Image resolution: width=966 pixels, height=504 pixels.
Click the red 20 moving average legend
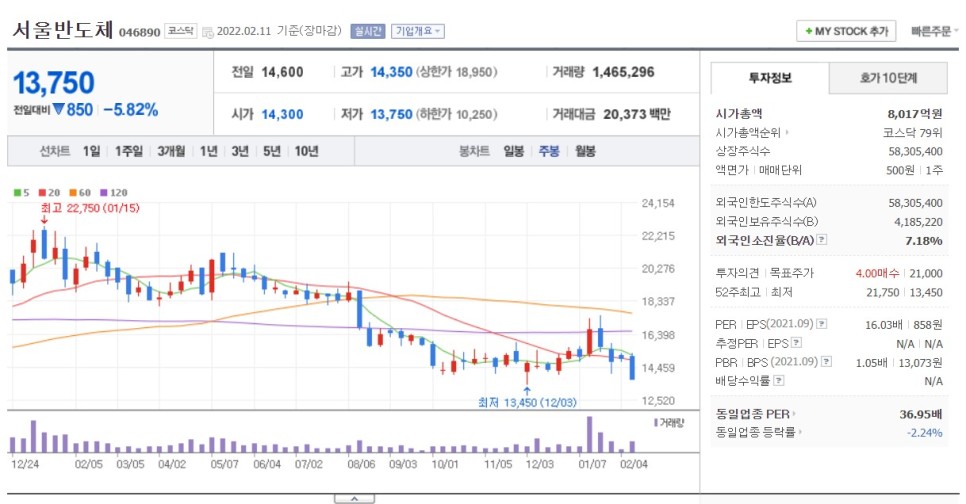[49, 192]
